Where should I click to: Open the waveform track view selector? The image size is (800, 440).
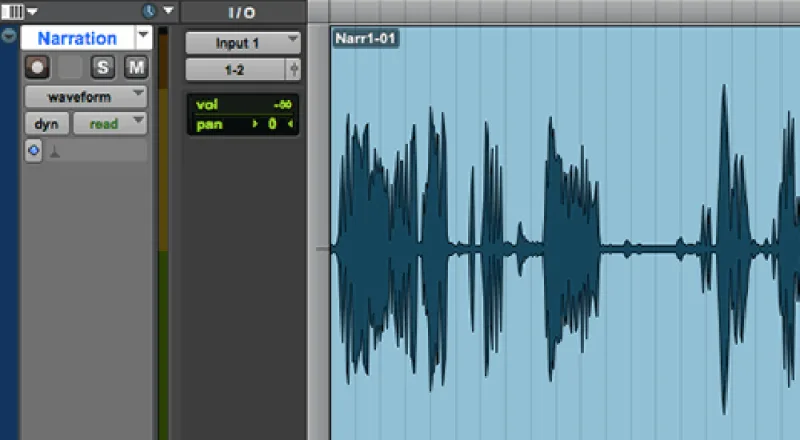click(x=86, y=97)
